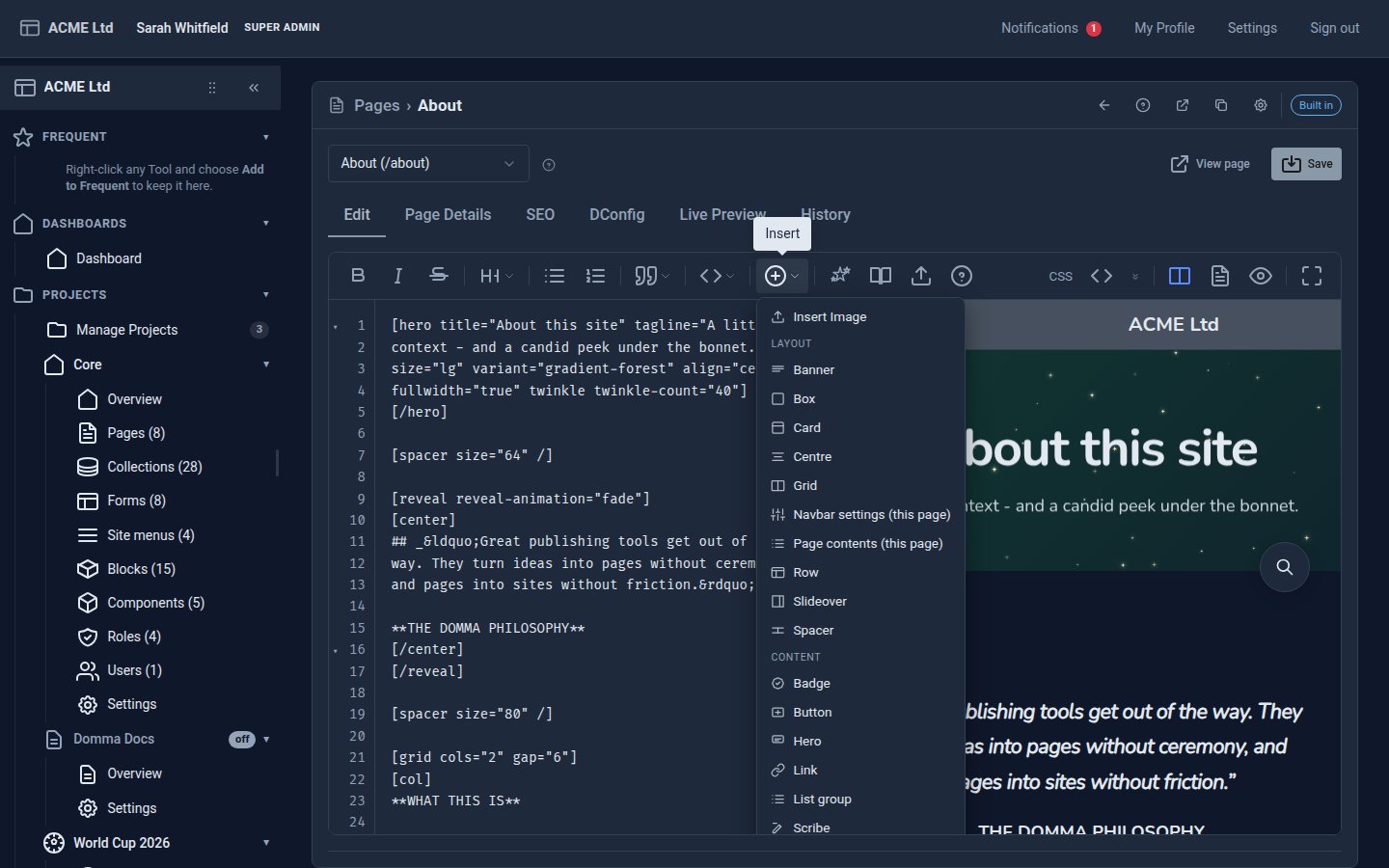Screen dimensions: 1389x868
Task: Open the heading level dropdown
Action: click(497, 276)
